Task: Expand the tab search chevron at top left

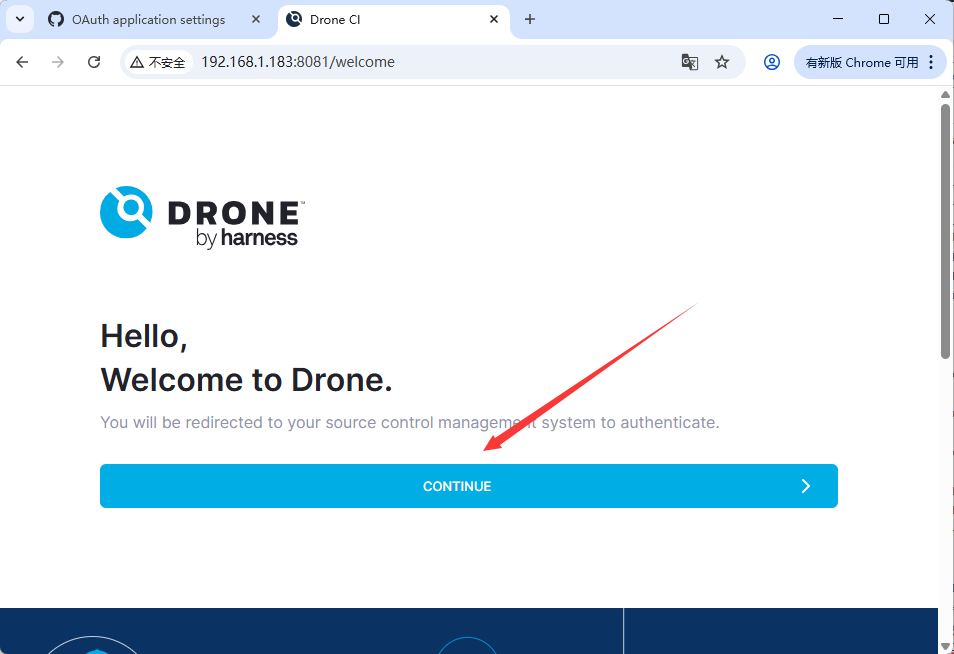Action: point(20,19)
